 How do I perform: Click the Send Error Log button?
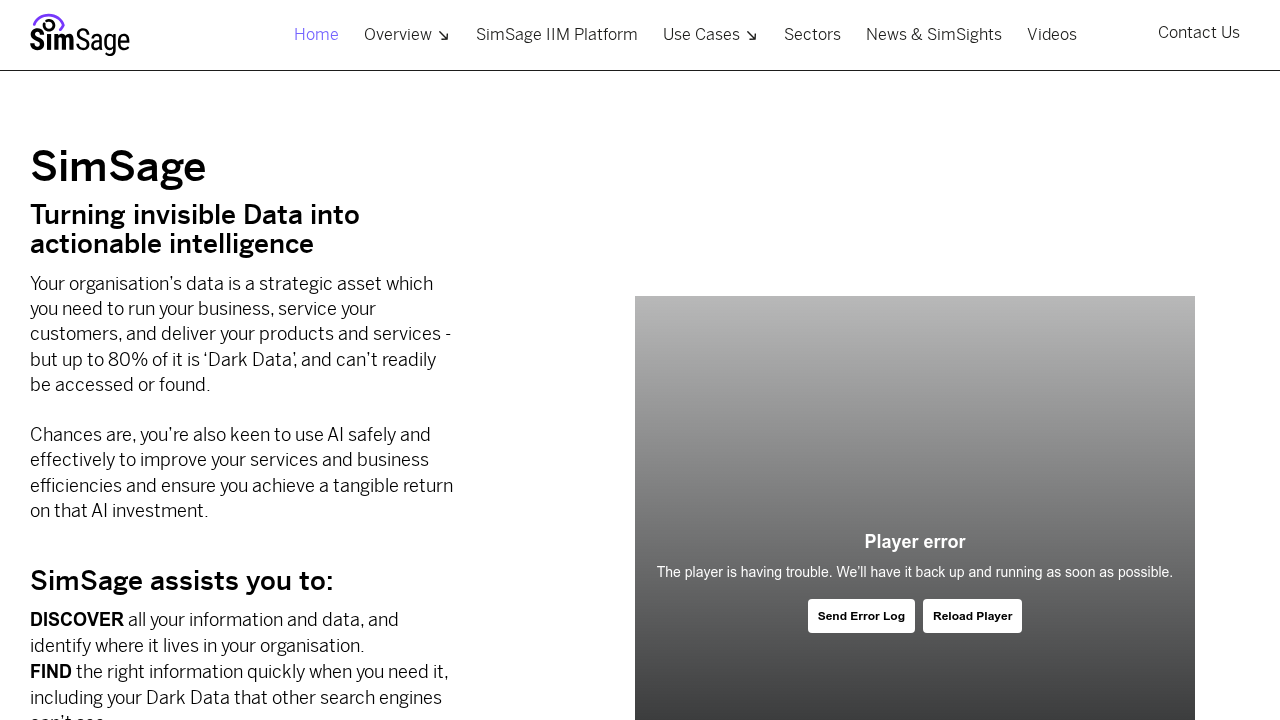pos(861,614)
